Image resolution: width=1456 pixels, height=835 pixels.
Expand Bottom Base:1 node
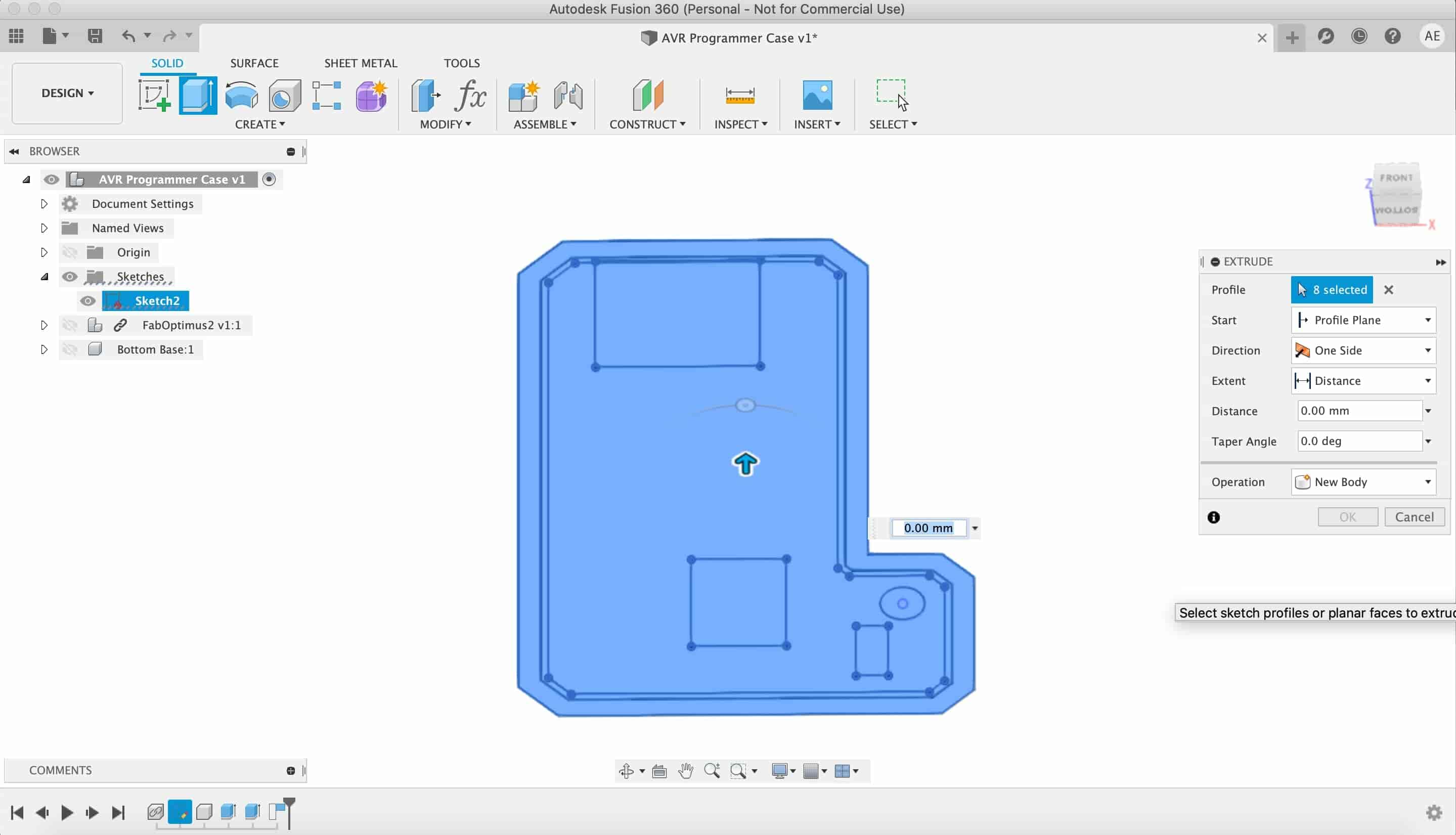(44, 349)
